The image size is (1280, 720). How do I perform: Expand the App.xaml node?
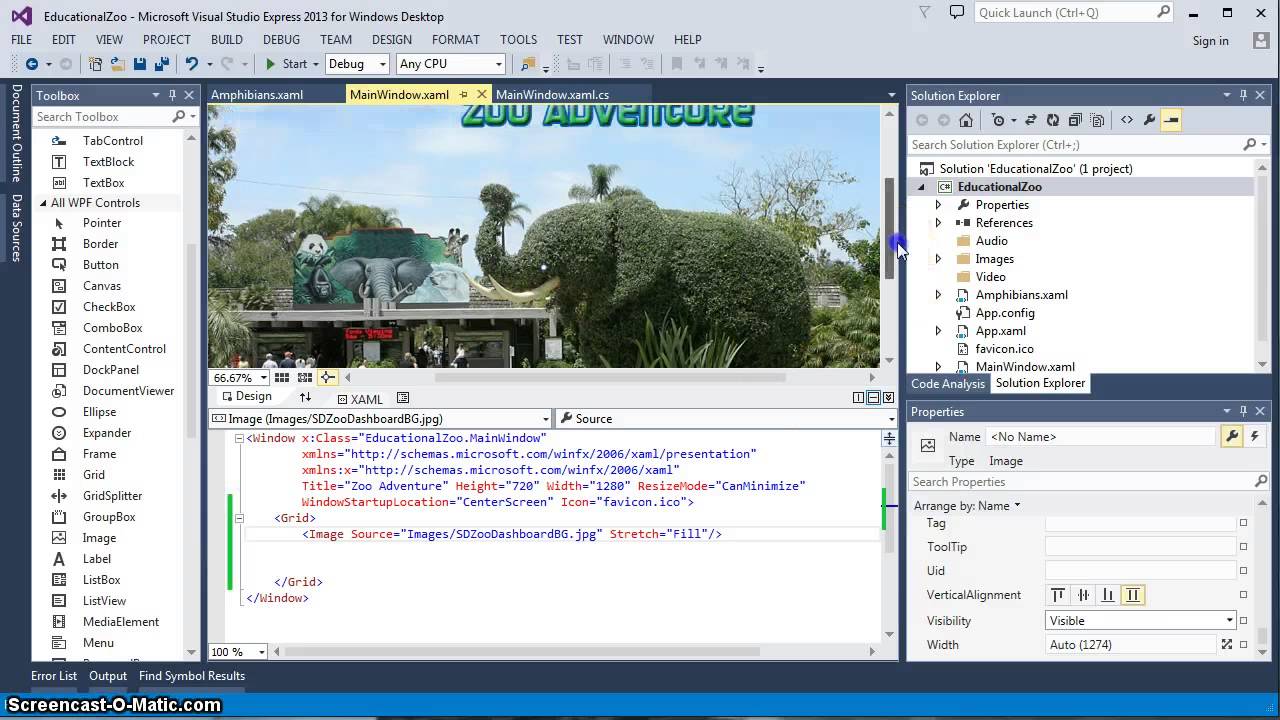pos(938,331)
